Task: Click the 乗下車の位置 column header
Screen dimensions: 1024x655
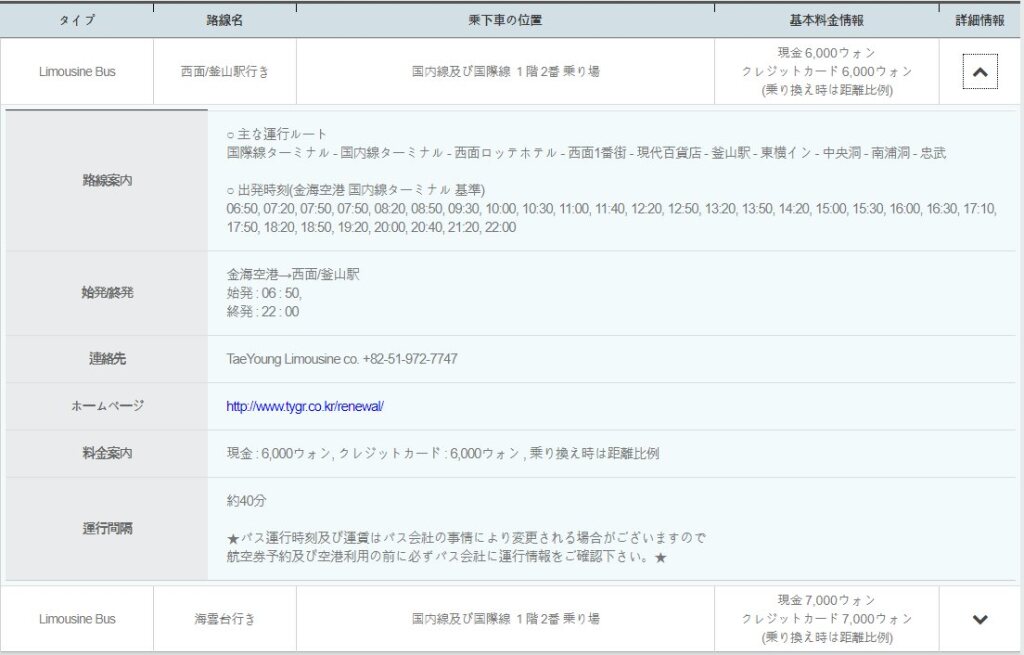Action: tap(505, 20)
